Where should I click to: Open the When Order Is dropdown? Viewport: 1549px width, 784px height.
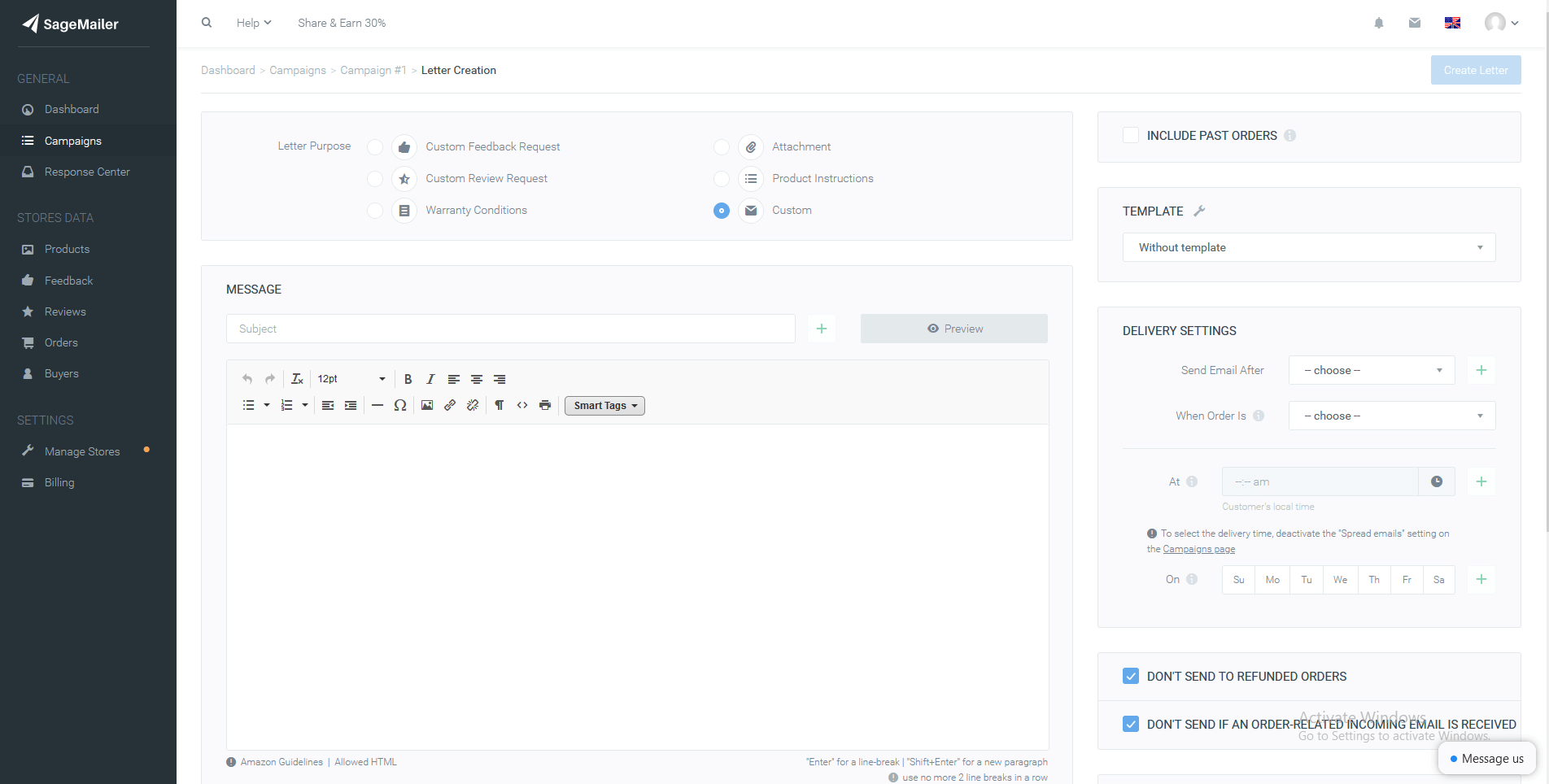1392,416
